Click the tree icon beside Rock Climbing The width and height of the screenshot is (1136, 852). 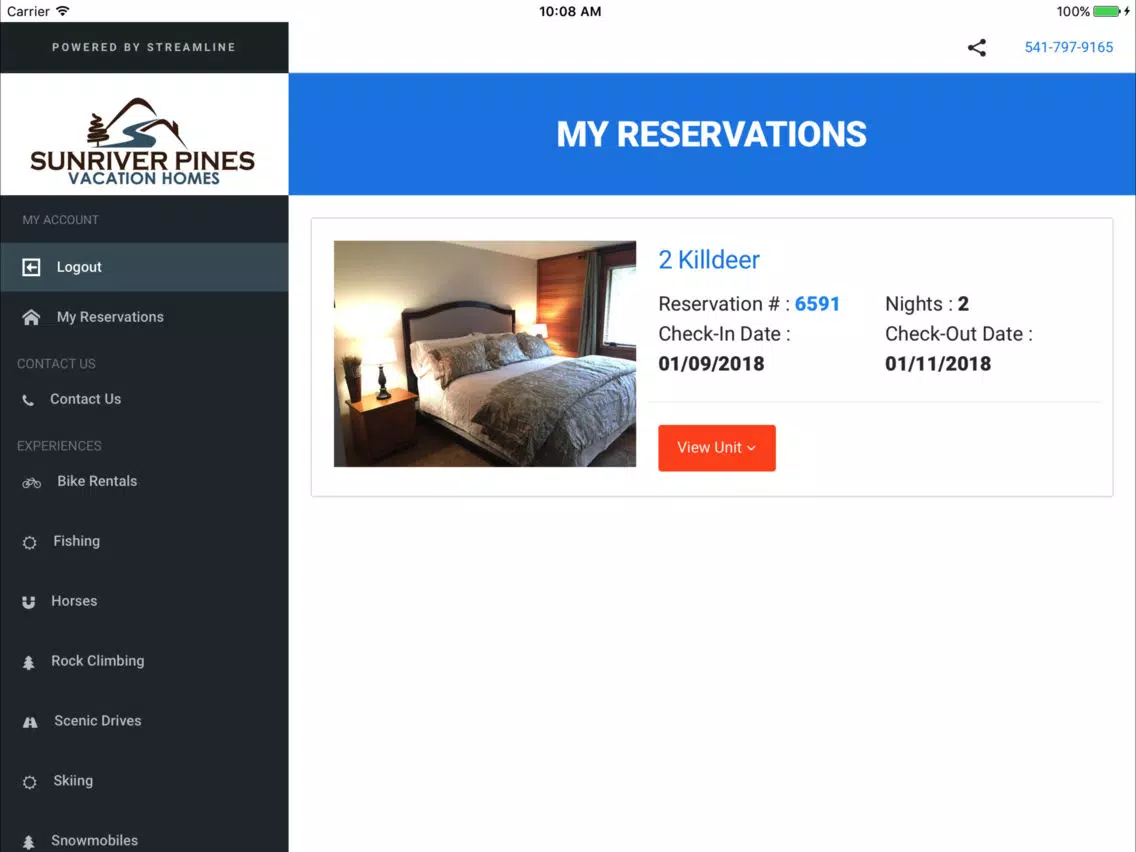coord(28,662)
